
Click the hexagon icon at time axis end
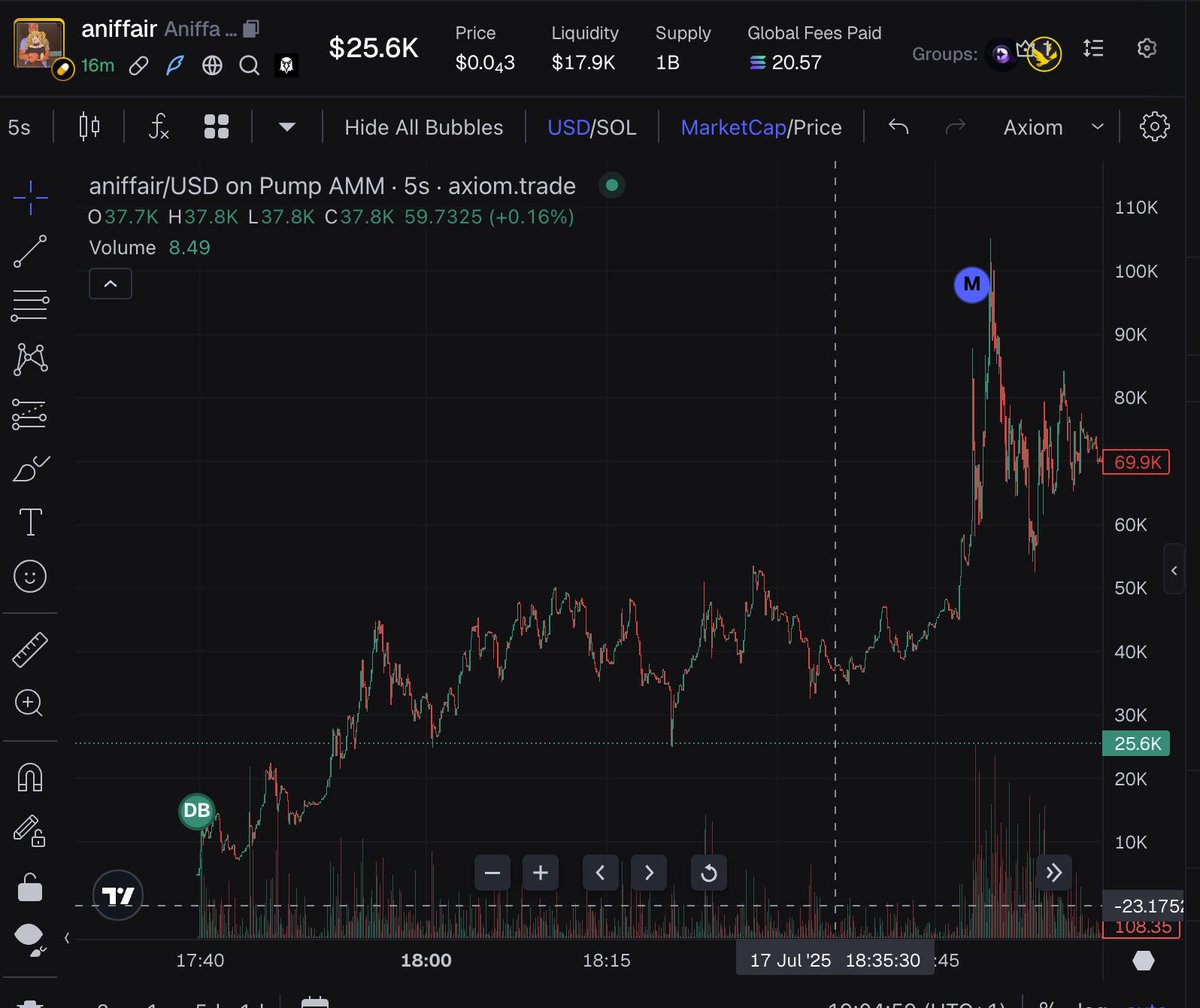click(x=1143, y=960)
